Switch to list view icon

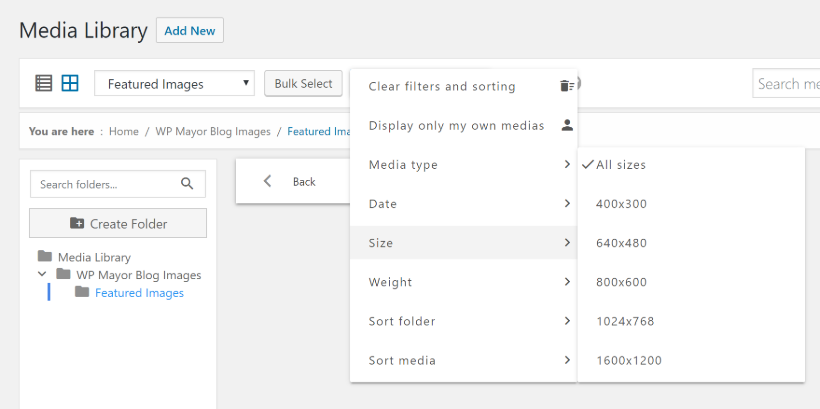43,83
